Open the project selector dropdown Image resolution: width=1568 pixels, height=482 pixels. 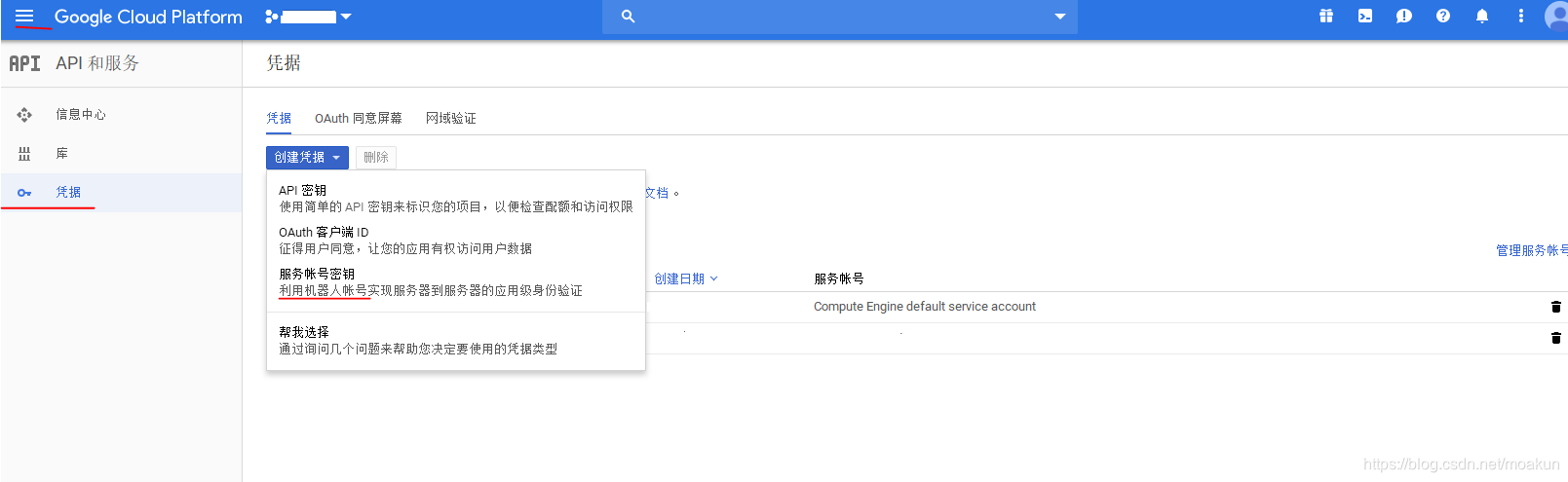pos(308,17)
